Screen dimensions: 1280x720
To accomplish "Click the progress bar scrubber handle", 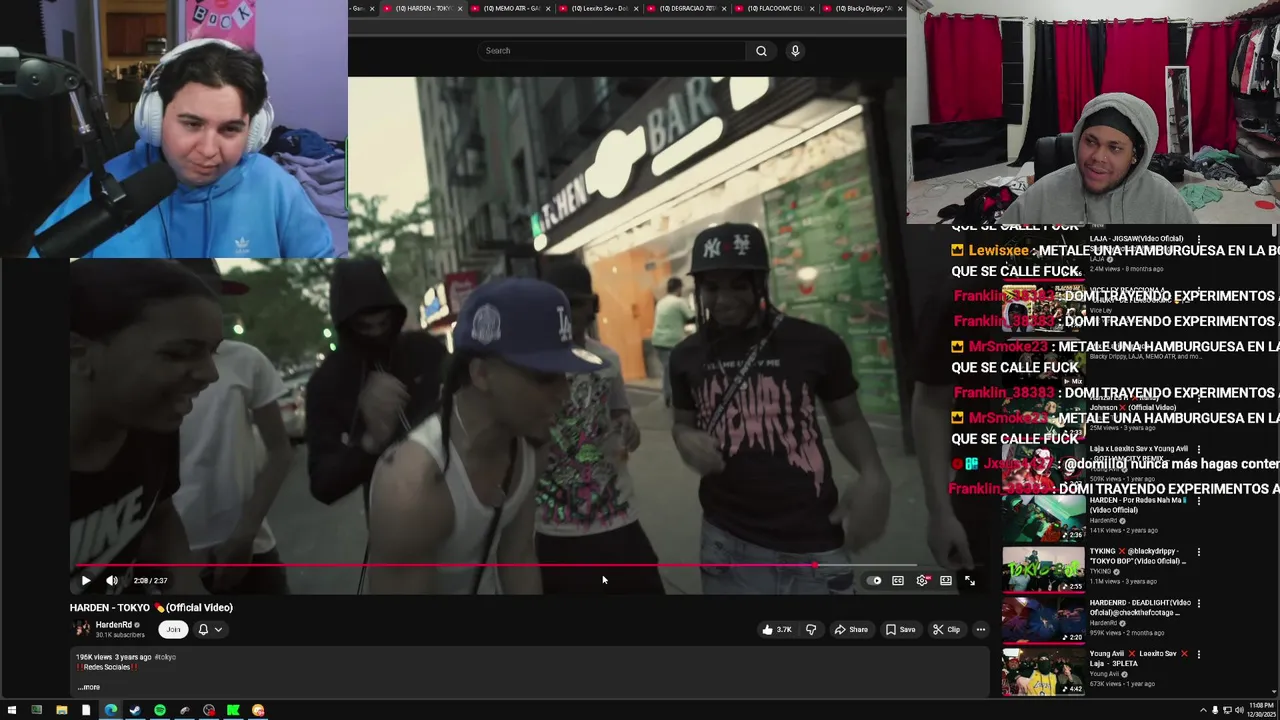I will point(814,565).
